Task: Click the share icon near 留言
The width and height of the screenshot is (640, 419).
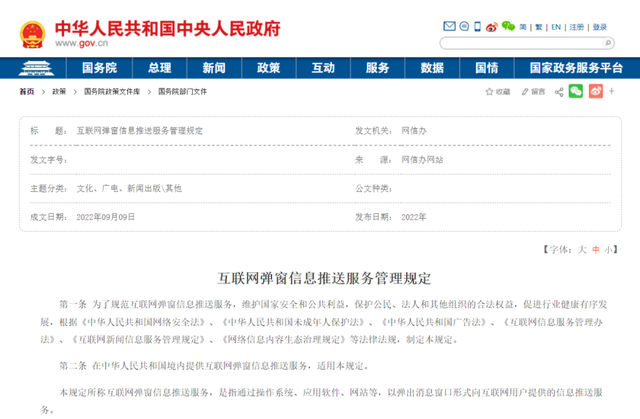Action: tap(559, 92)
